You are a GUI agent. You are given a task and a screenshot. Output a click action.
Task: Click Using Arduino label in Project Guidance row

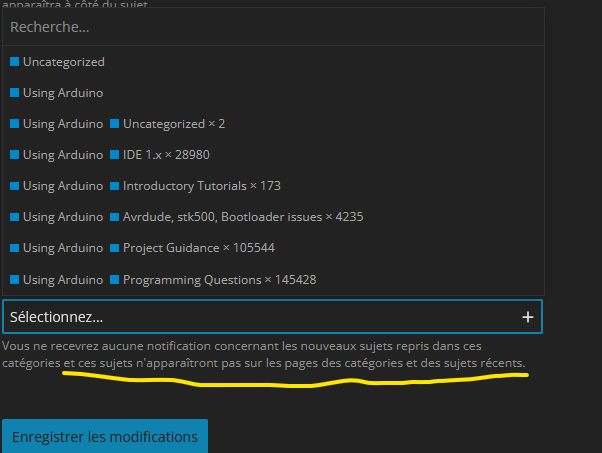coord(63,248)
